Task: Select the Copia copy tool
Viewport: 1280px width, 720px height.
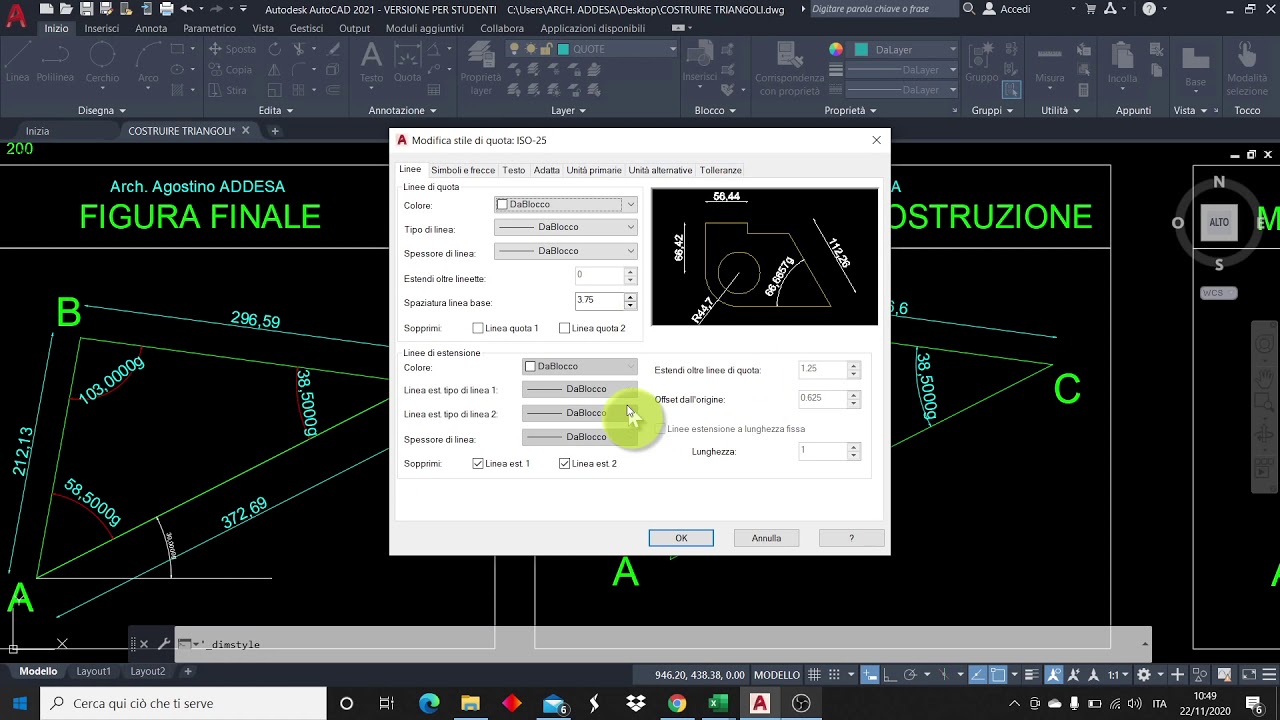Action: coord(230,70)
